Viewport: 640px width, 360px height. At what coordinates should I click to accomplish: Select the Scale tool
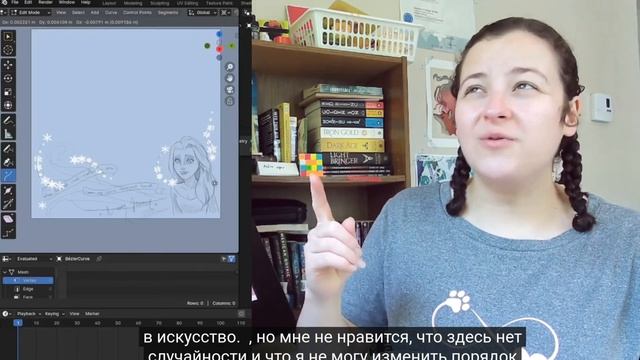click(x=8, y=92)
